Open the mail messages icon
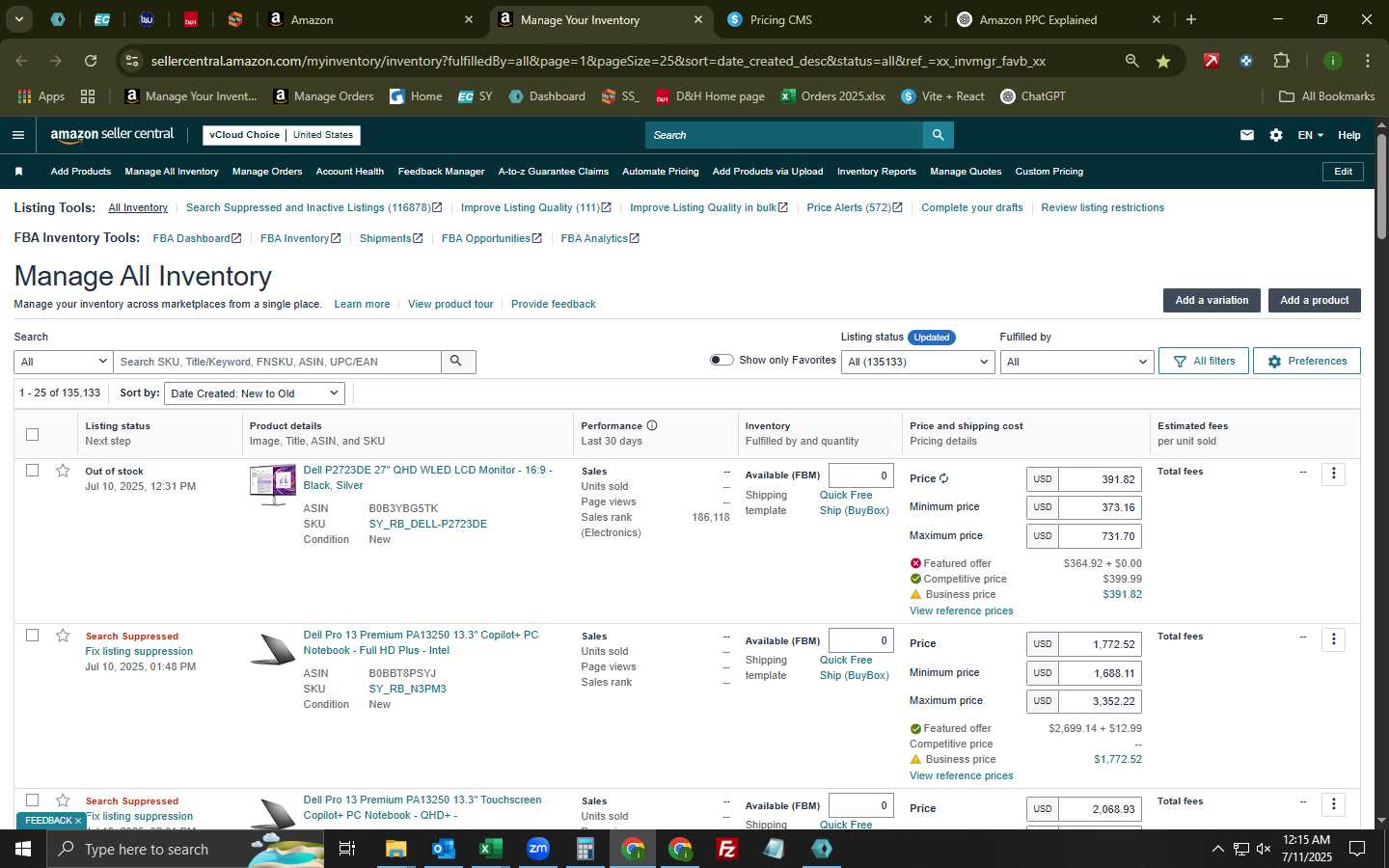The width and height of the screenshot is (1389, 868). click(x=1247, y=135)
